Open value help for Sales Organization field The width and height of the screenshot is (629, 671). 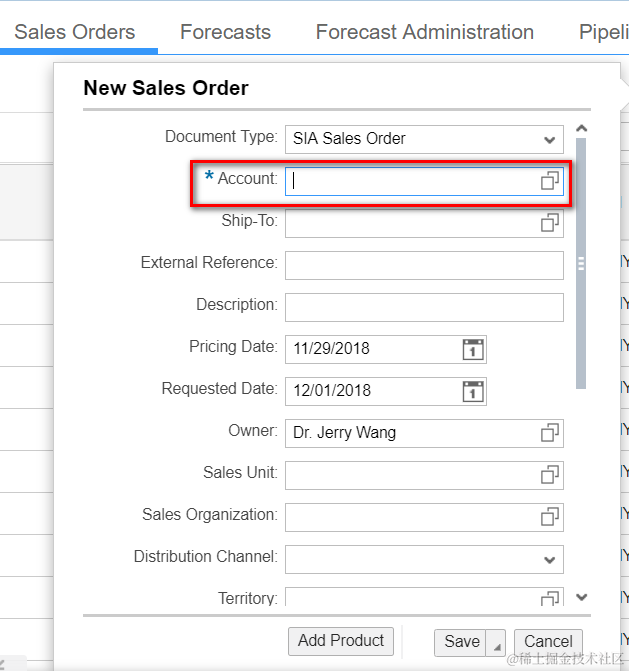point(550,517)
